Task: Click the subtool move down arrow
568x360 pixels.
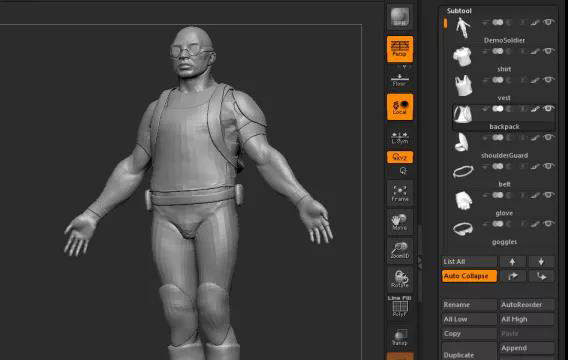Action: (x=541, y=261)
